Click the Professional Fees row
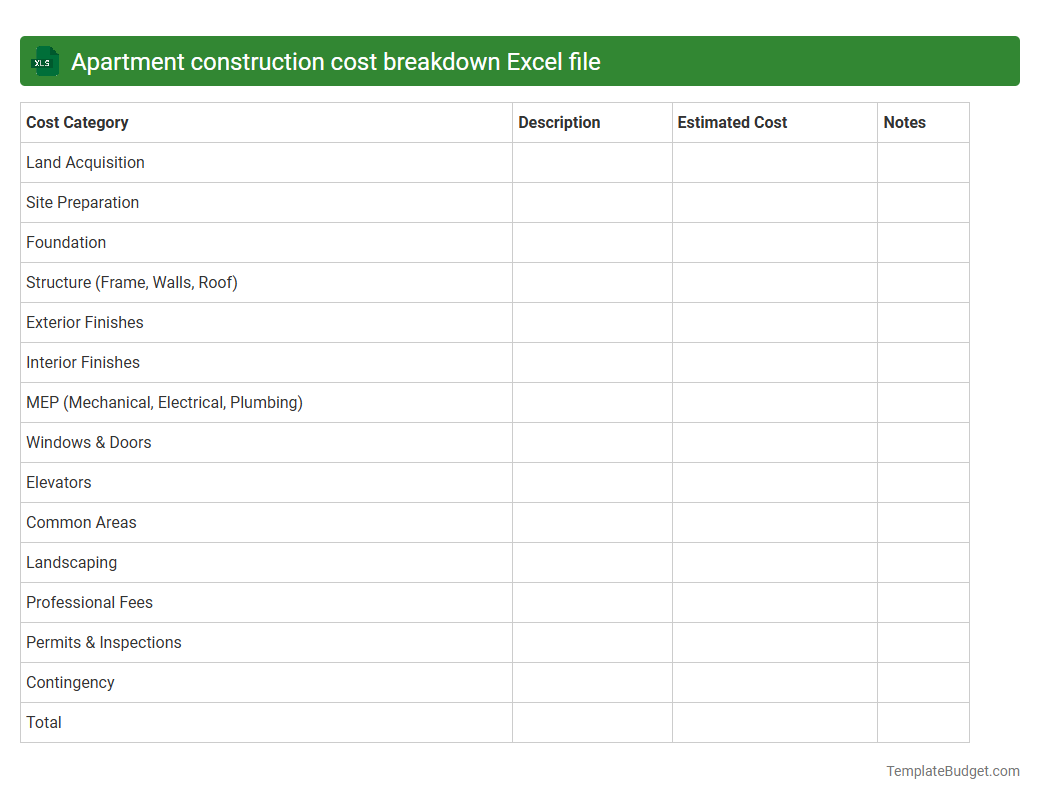The height and width of the screenshot is (800, 1040). pyautogui.click(x=89, y=602)
